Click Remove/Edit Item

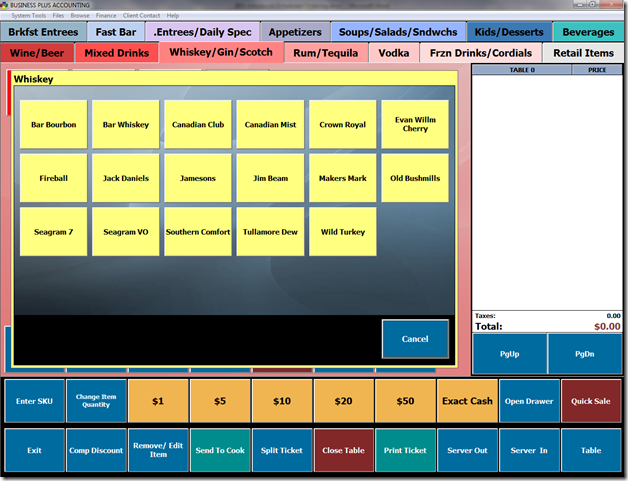click(158, 450)
